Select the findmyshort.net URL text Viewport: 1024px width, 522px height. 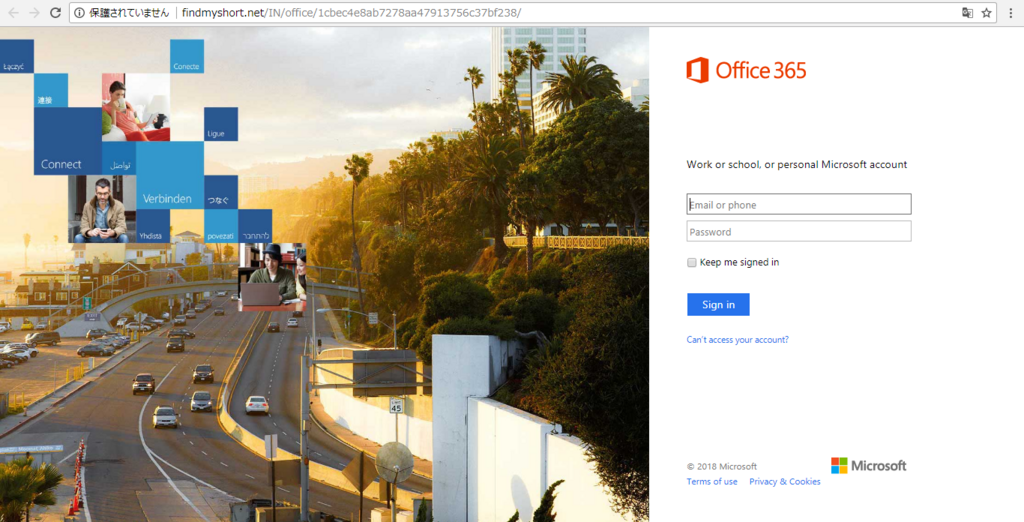tap(351, 12)
